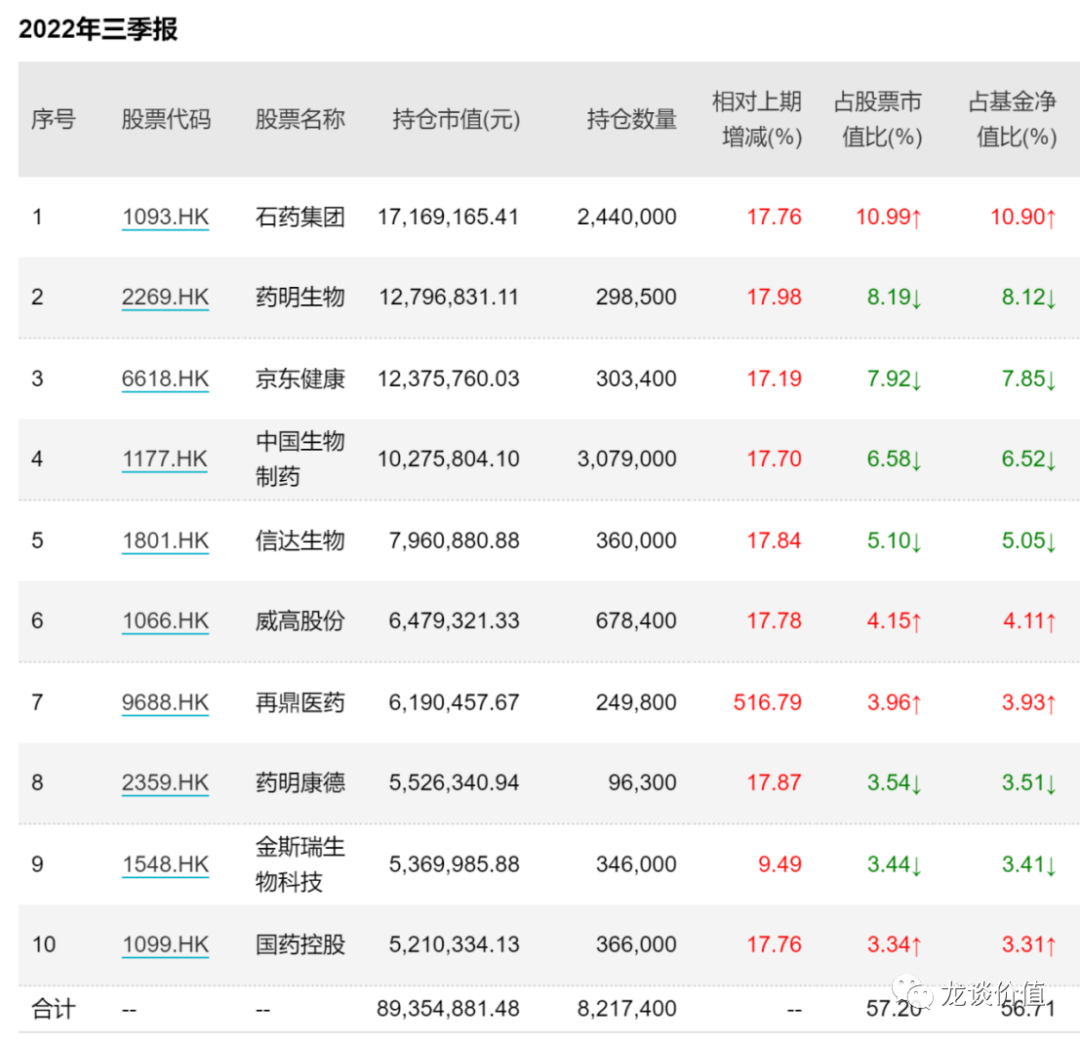Click the 合计 total row label
1080x1041 pixels.
point(53,1009)
